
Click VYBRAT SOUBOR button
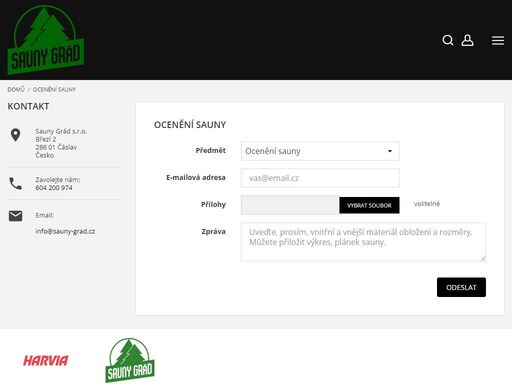click(x=369, y=205)
